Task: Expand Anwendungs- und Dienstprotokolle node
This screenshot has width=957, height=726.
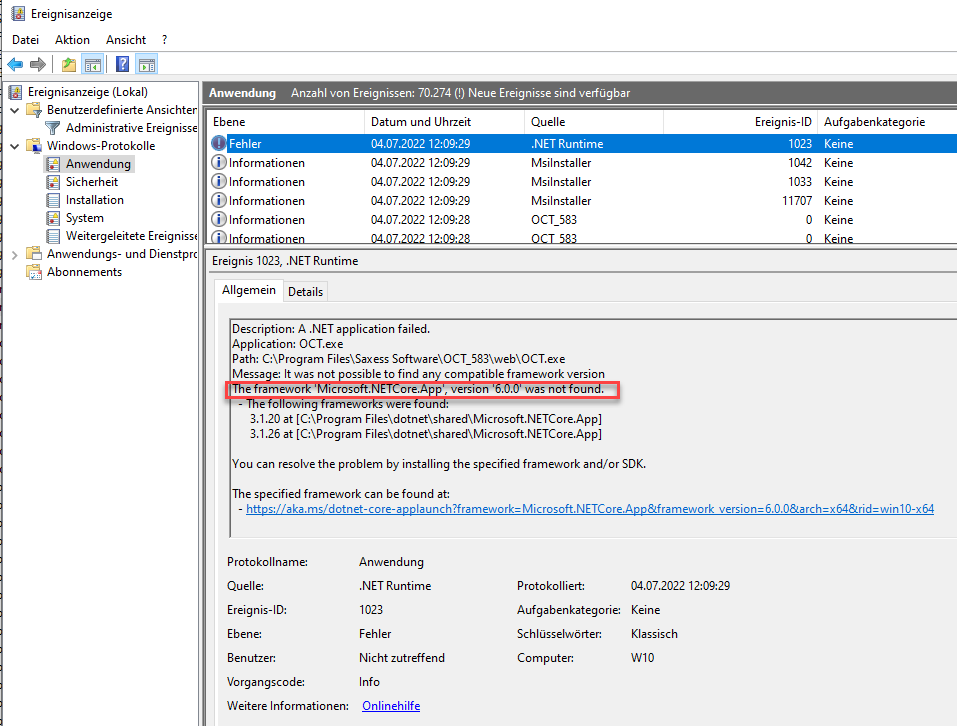Action: pos(14,254)
